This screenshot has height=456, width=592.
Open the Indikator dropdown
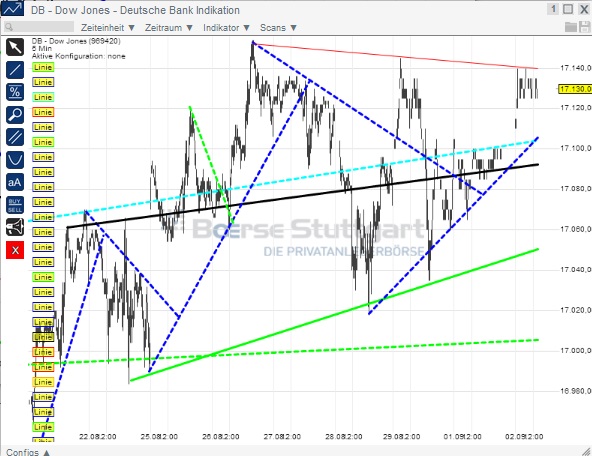pos(227,28)
